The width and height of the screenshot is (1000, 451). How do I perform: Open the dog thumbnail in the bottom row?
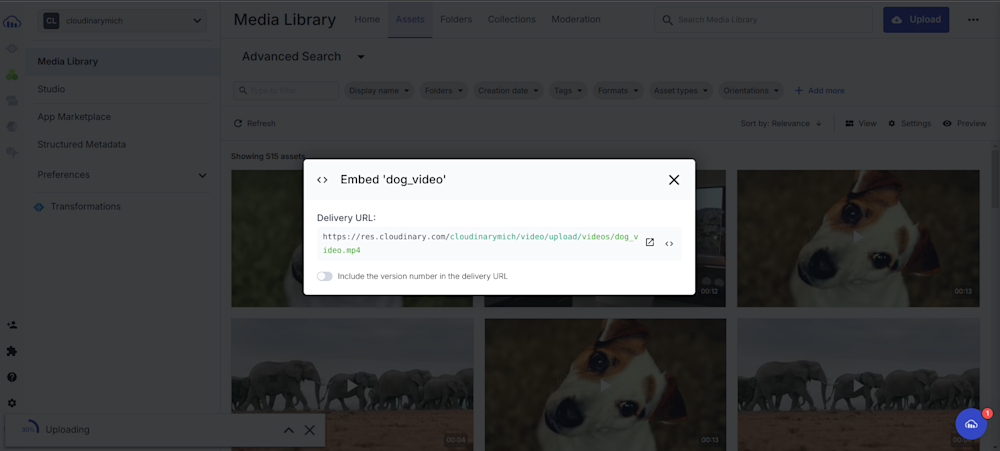tap(605, 385)
